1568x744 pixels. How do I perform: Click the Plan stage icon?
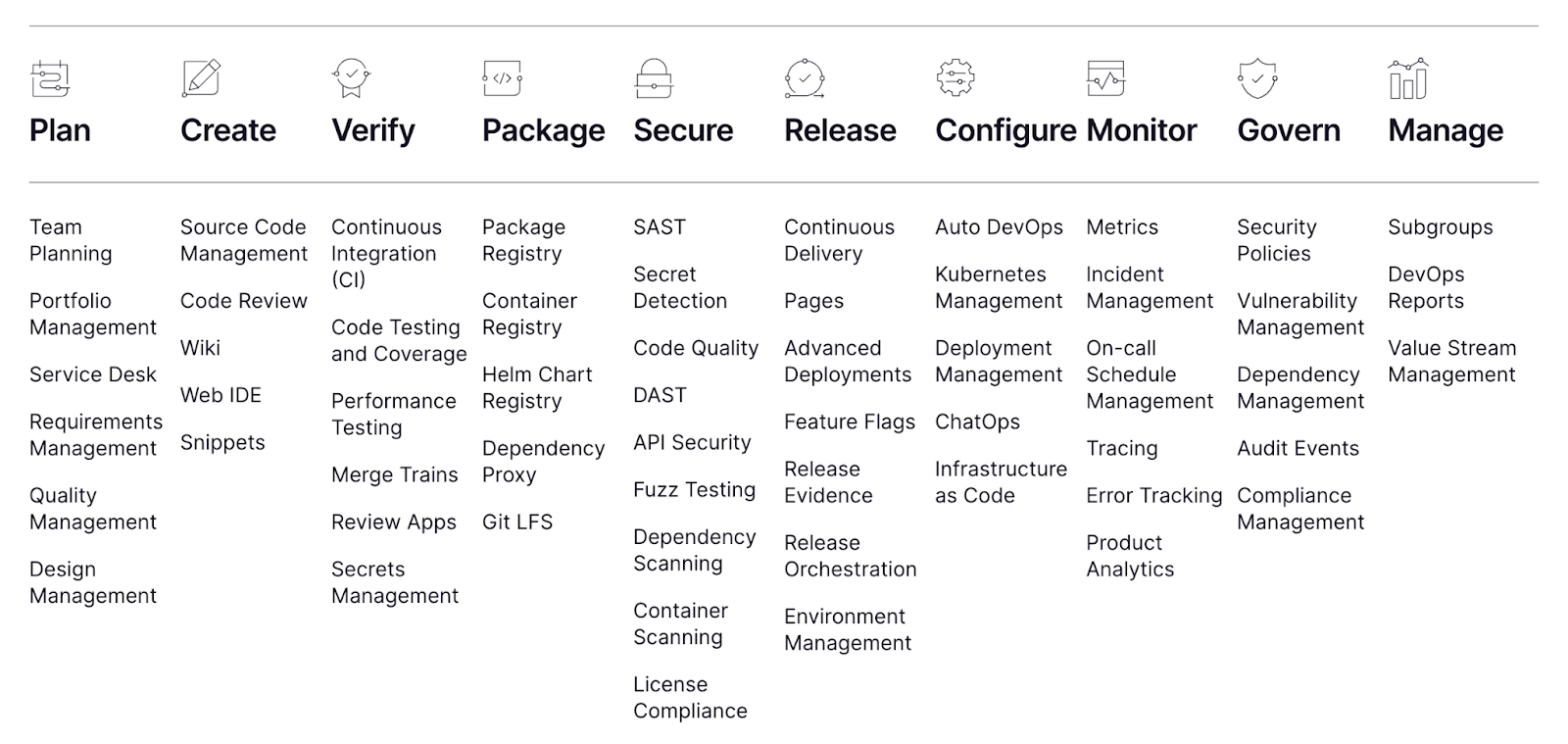point(50,79)
